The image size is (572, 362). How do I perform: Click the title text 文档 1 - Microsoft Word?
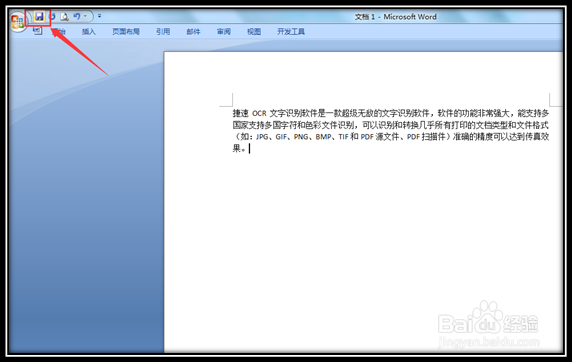396,17
